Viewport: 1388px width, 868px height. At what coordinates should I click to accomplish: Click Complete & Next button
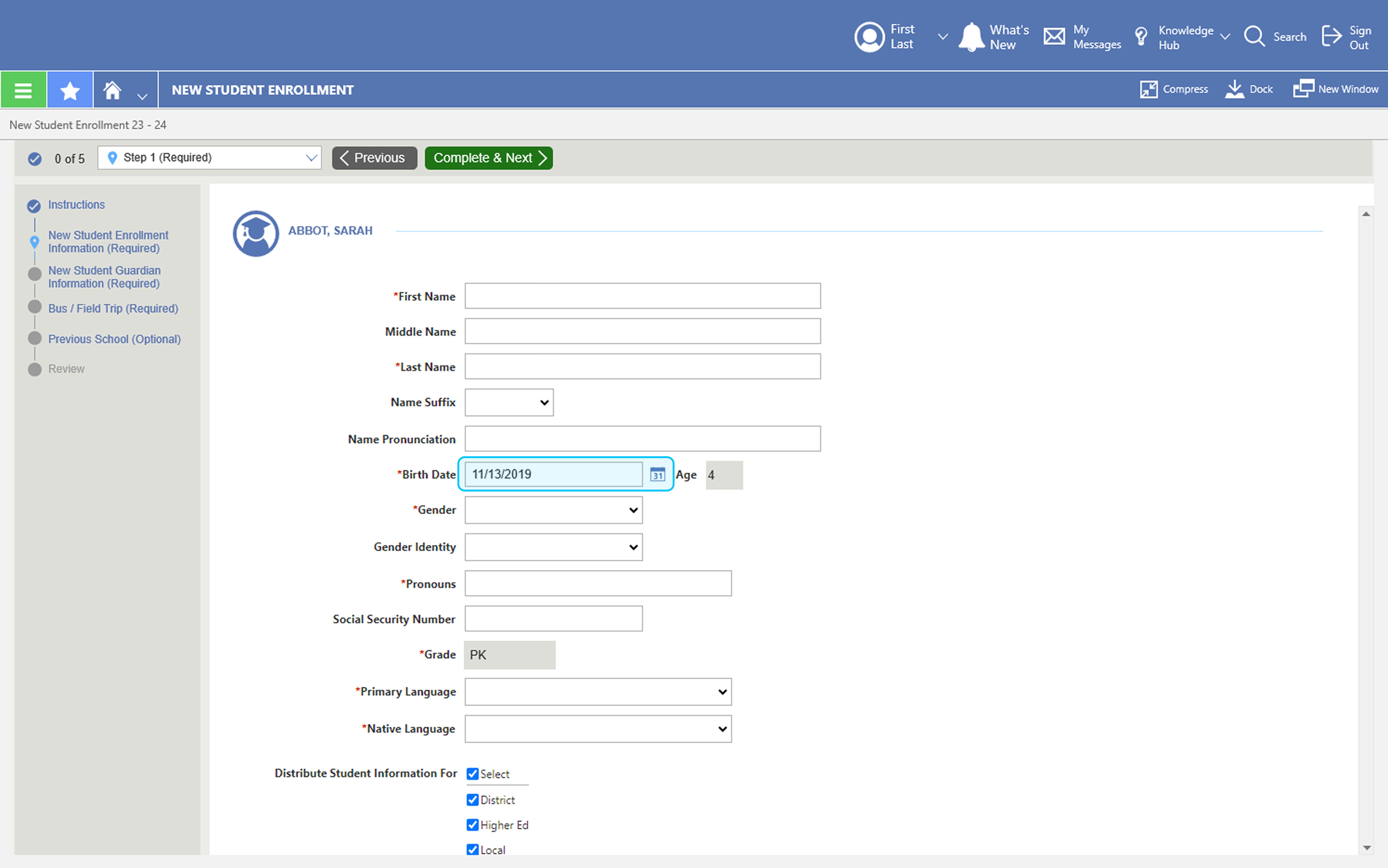click(489, 158)
